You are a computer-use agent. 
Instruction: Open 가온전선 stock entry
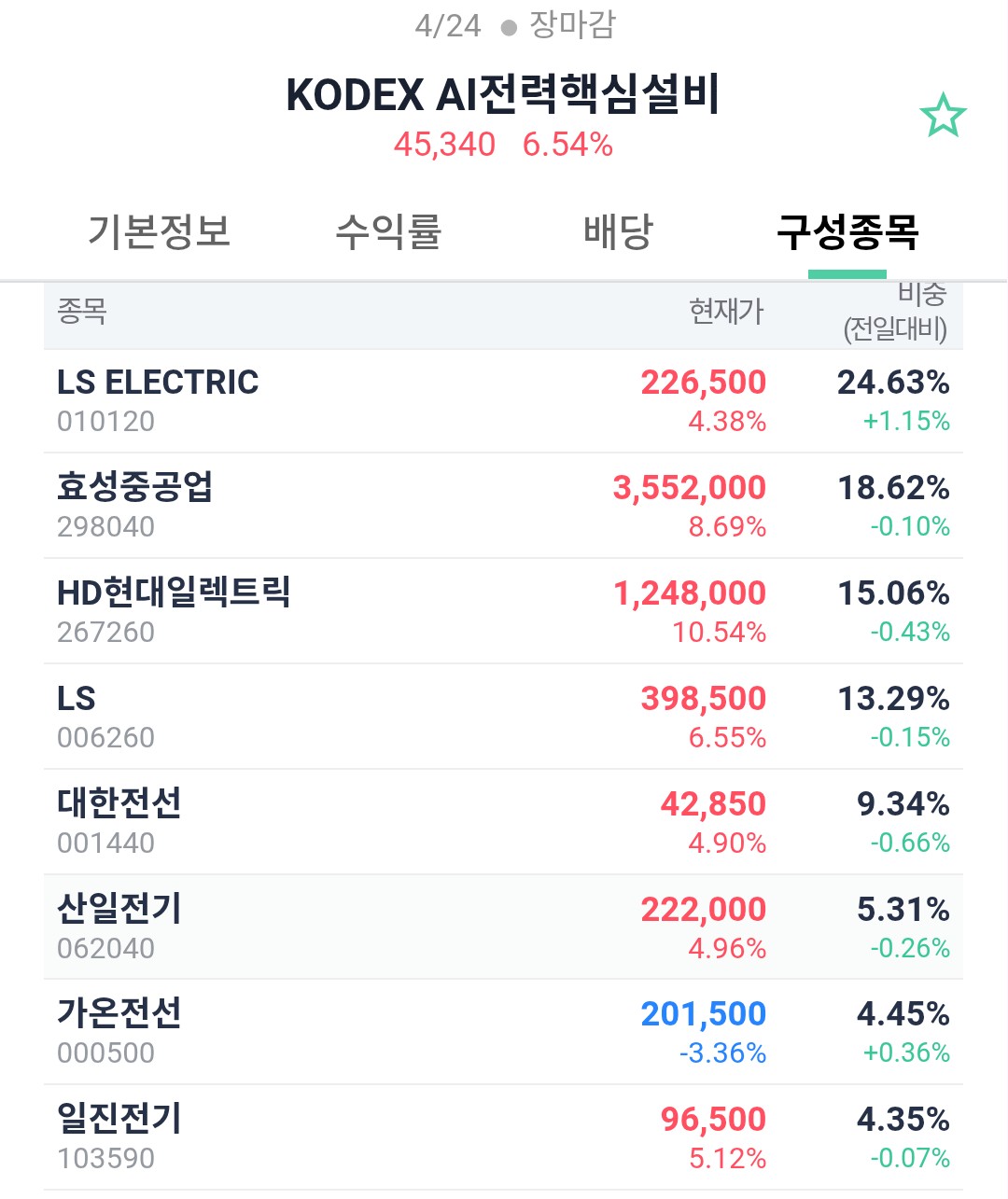point(503,1032)
